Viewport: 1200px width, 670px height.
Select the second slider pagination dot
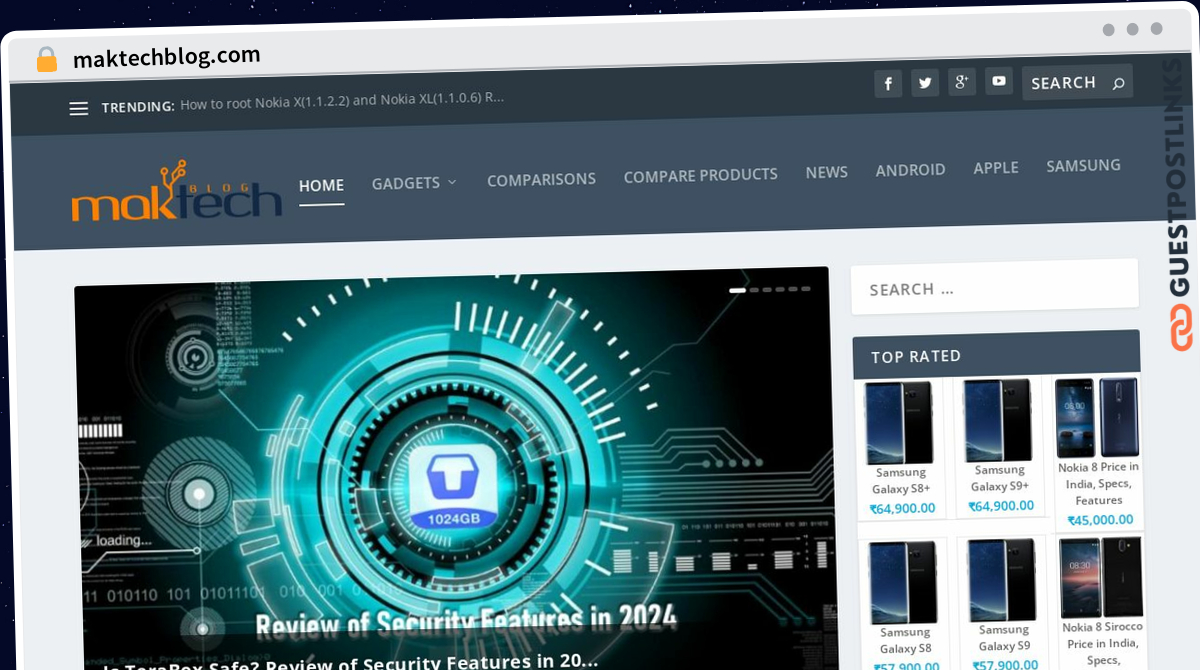[755, 290]
